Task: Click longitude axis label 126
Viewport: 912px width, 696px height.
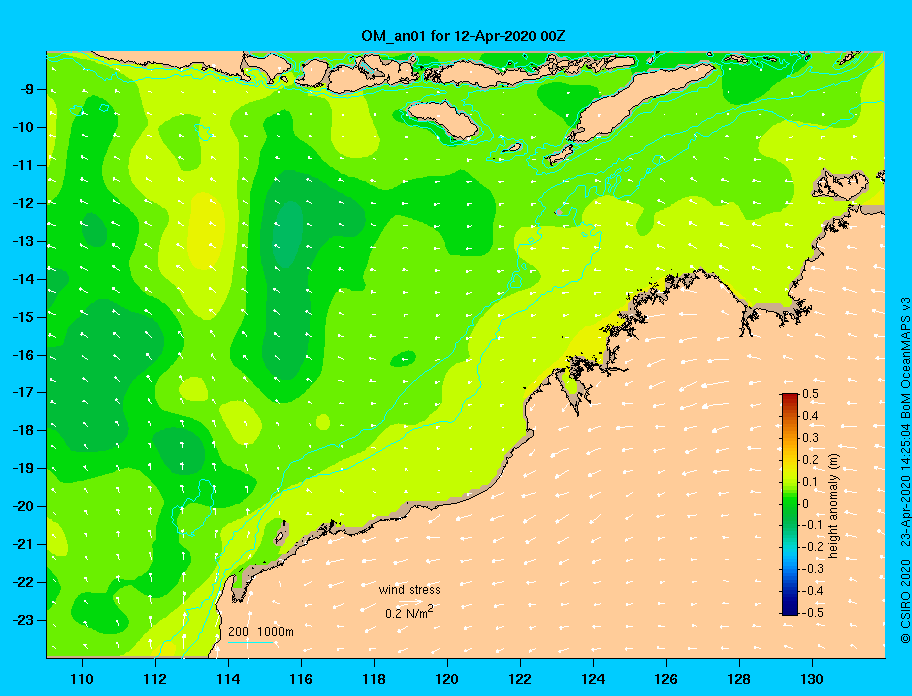Action: point(666,679)
